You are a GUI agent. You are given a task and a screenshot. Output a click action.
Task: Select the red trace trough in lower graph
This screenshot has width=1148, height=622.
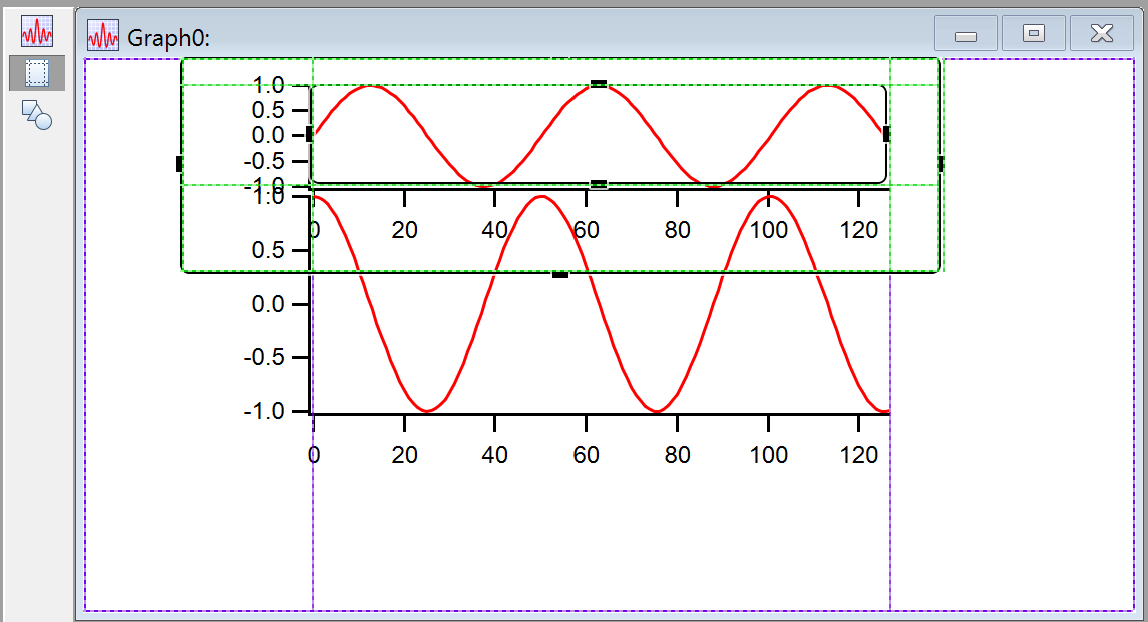(x=427, y=409)
